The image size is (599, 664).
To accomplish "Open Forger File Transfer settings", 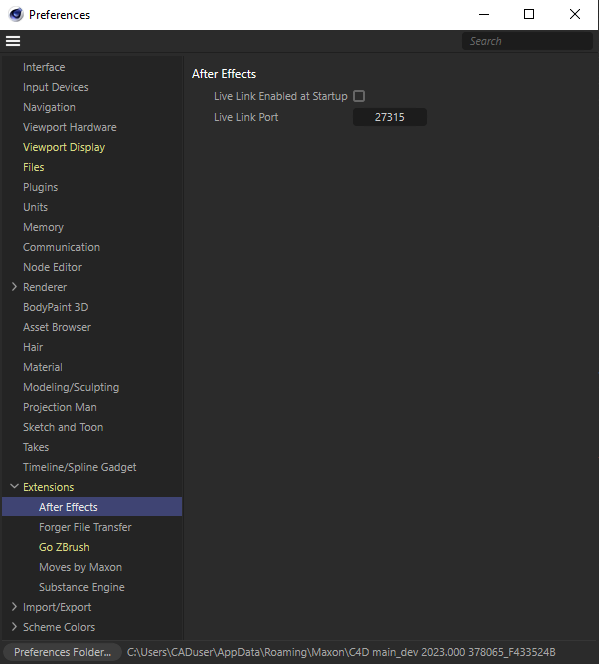I will tap(85, 527).
